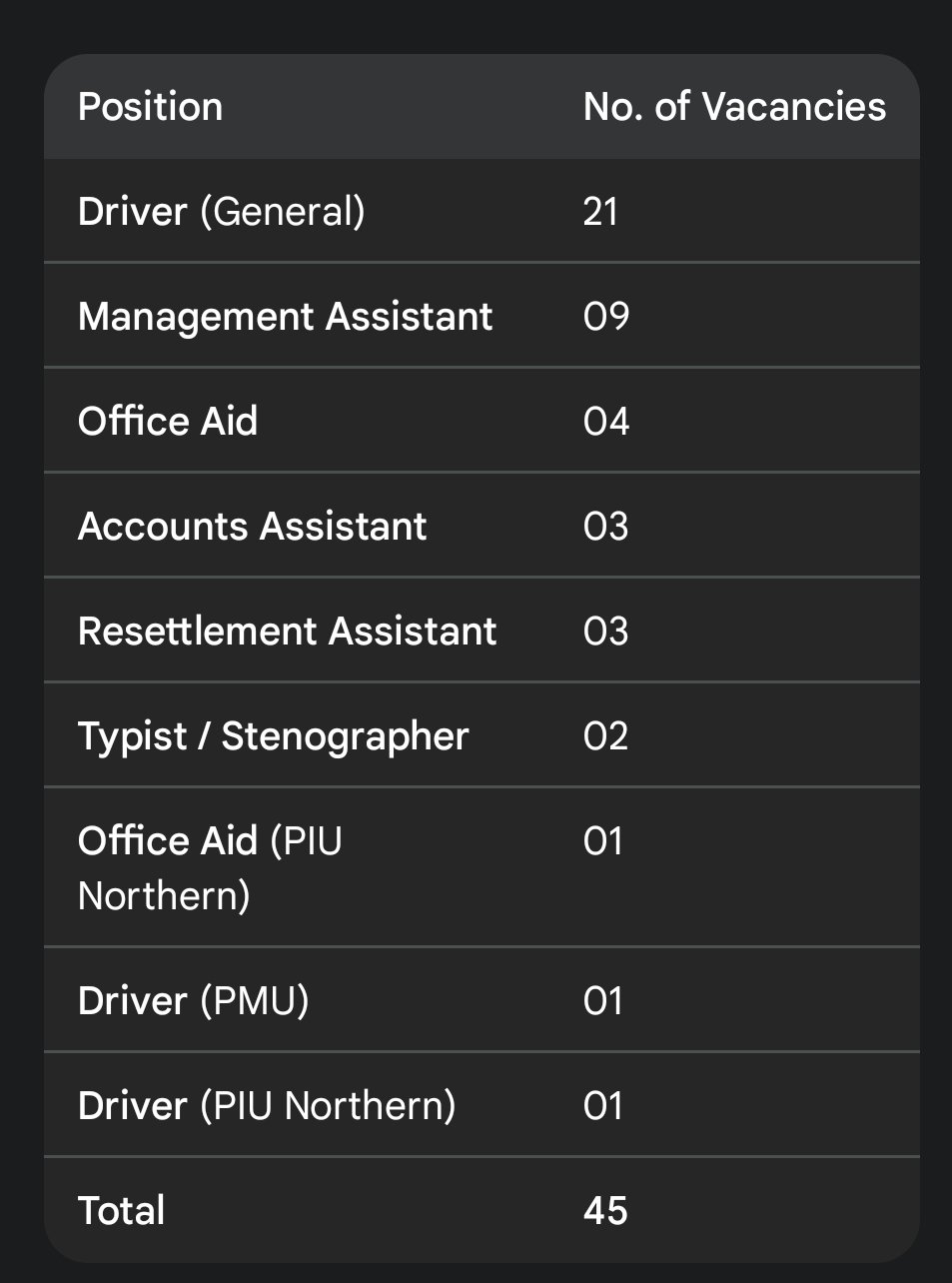Select the Driver (PMU) position text
Screen dimensions: 952x1283
pyautogui.click(x=193, y=1001)
